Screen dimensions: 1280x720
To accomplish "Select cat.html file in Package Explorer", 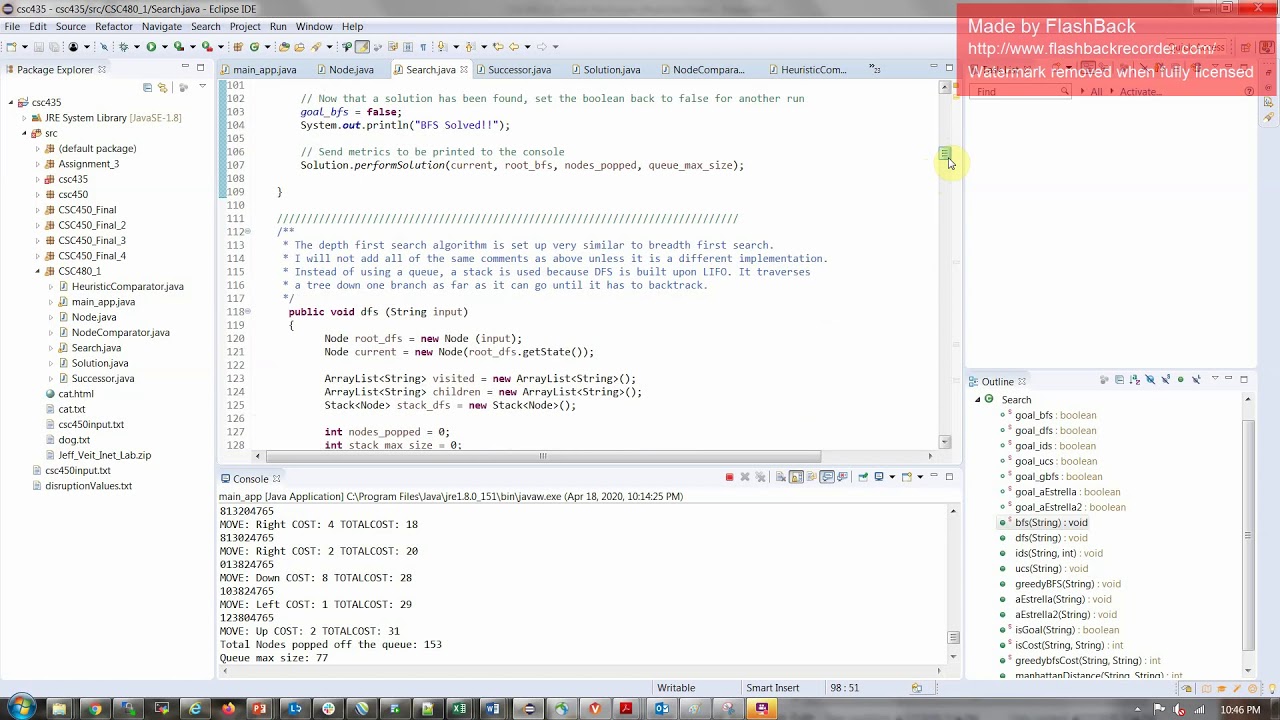I will pyautogui.click(x=75, y=393).
